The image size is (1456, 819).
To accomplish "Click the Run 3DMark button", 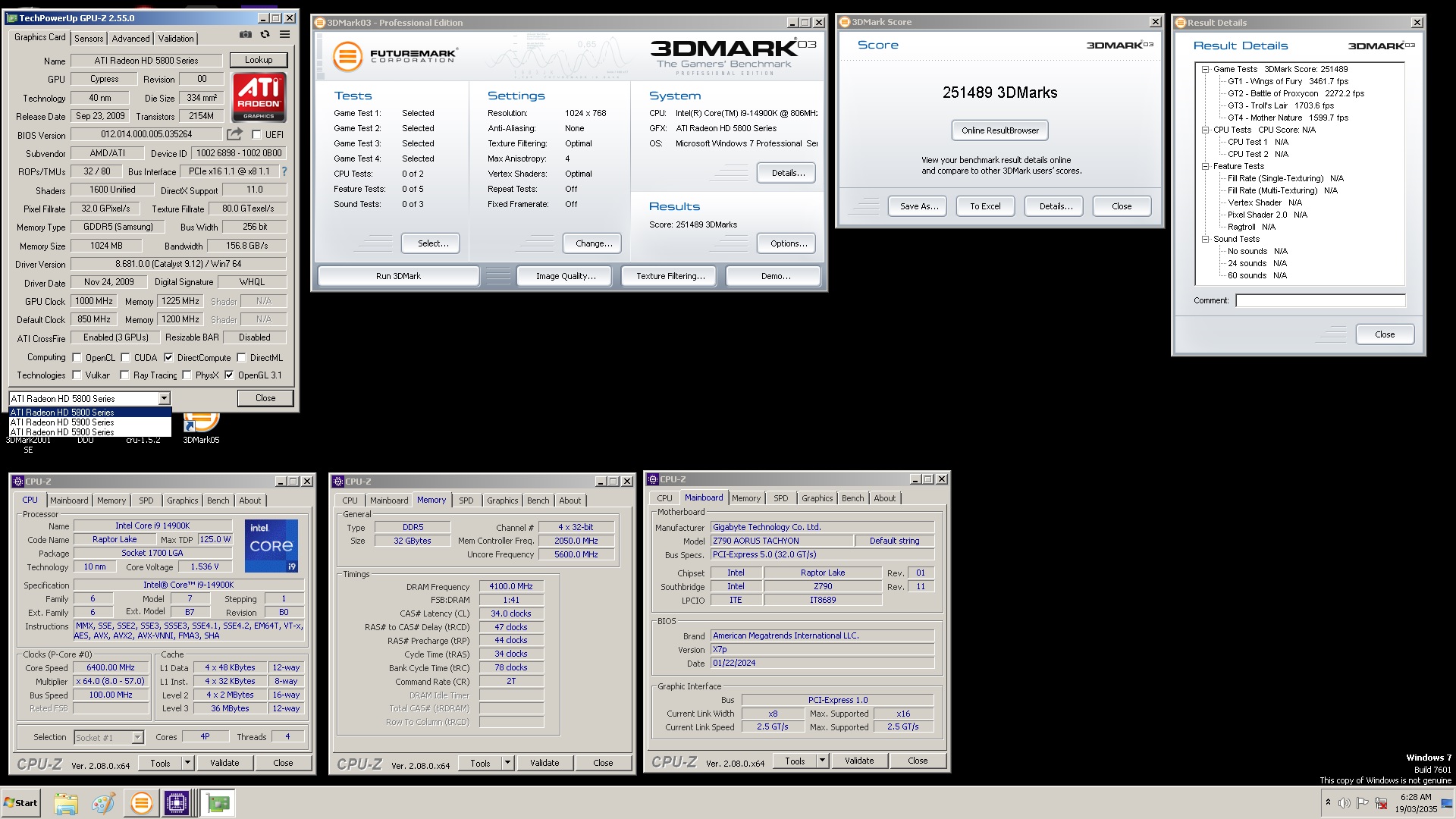I will click(x=398, y=276).
